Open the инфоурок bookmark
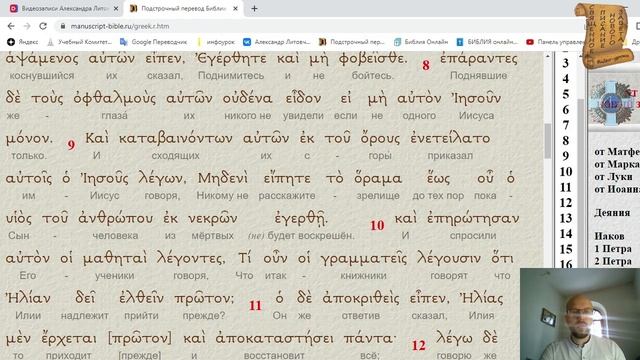Image resolution: width=640 pixels, height=360 pixels. click(215, 42)
